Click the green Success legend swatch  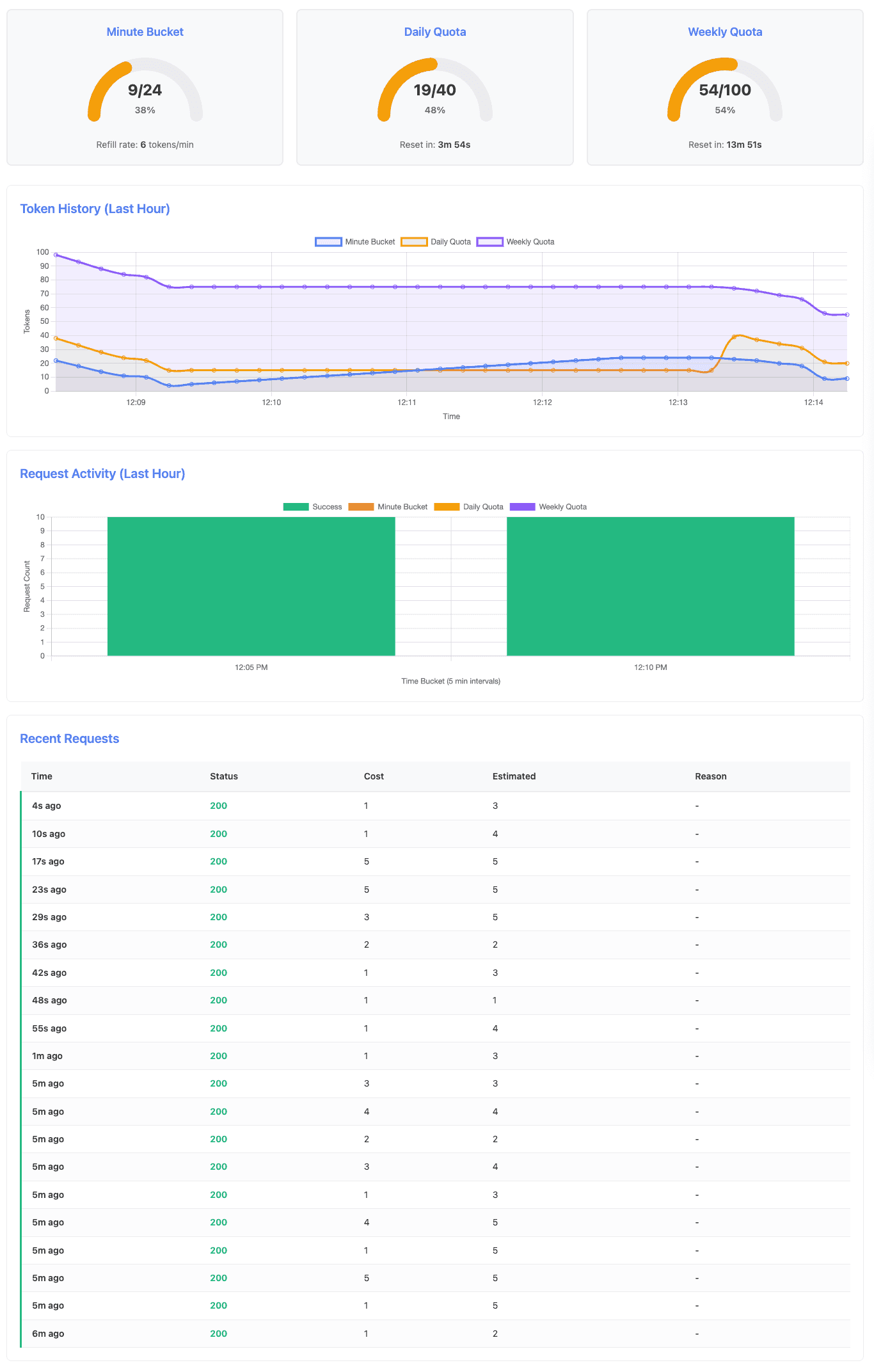click(x=296, y=507)
